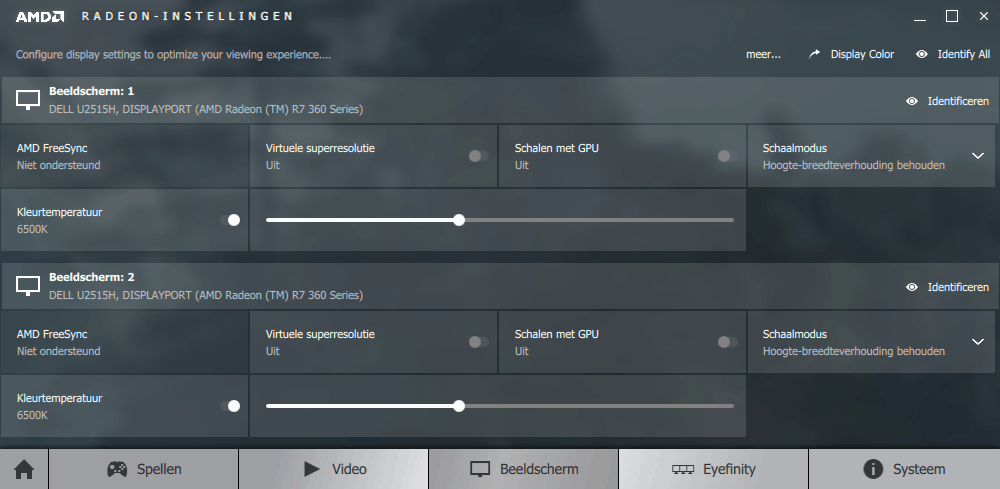Click Beeldscherm 2 color temperature slider handle
This screenshot has height=489, width=1000.
(x=459, y=406)
